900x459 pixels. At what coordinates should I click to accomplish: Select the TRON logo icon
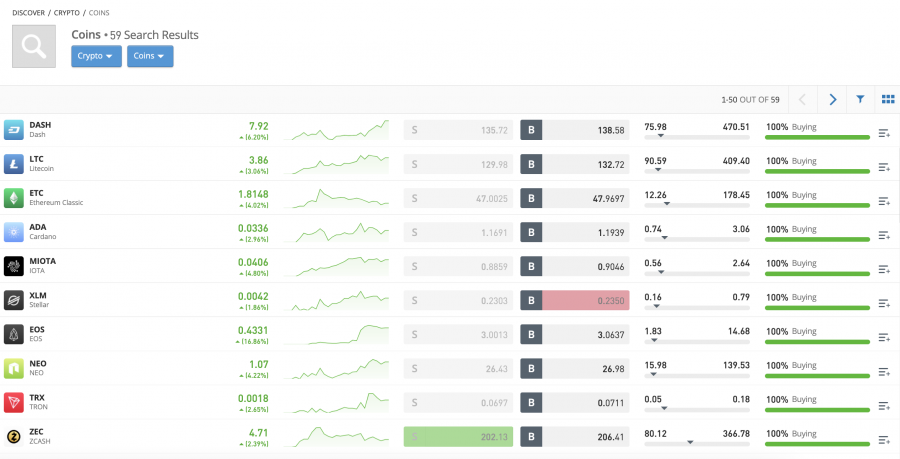14,402
